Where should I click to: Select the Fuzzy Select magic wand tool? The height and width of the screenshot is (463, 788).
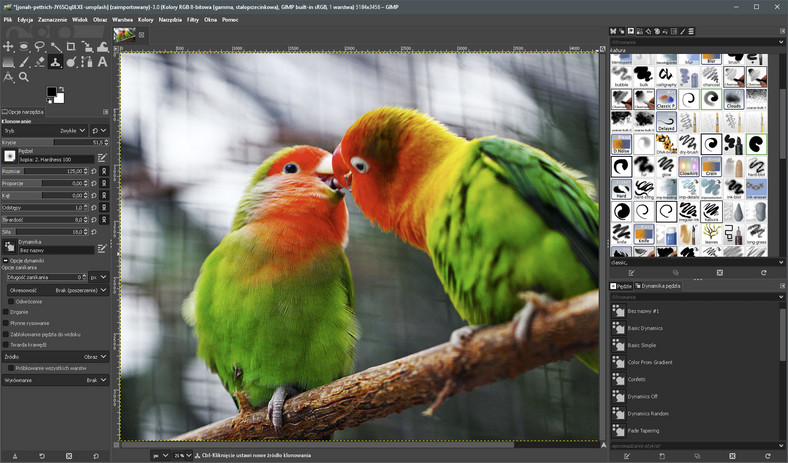pyautogui.click(x=55, y=47)
